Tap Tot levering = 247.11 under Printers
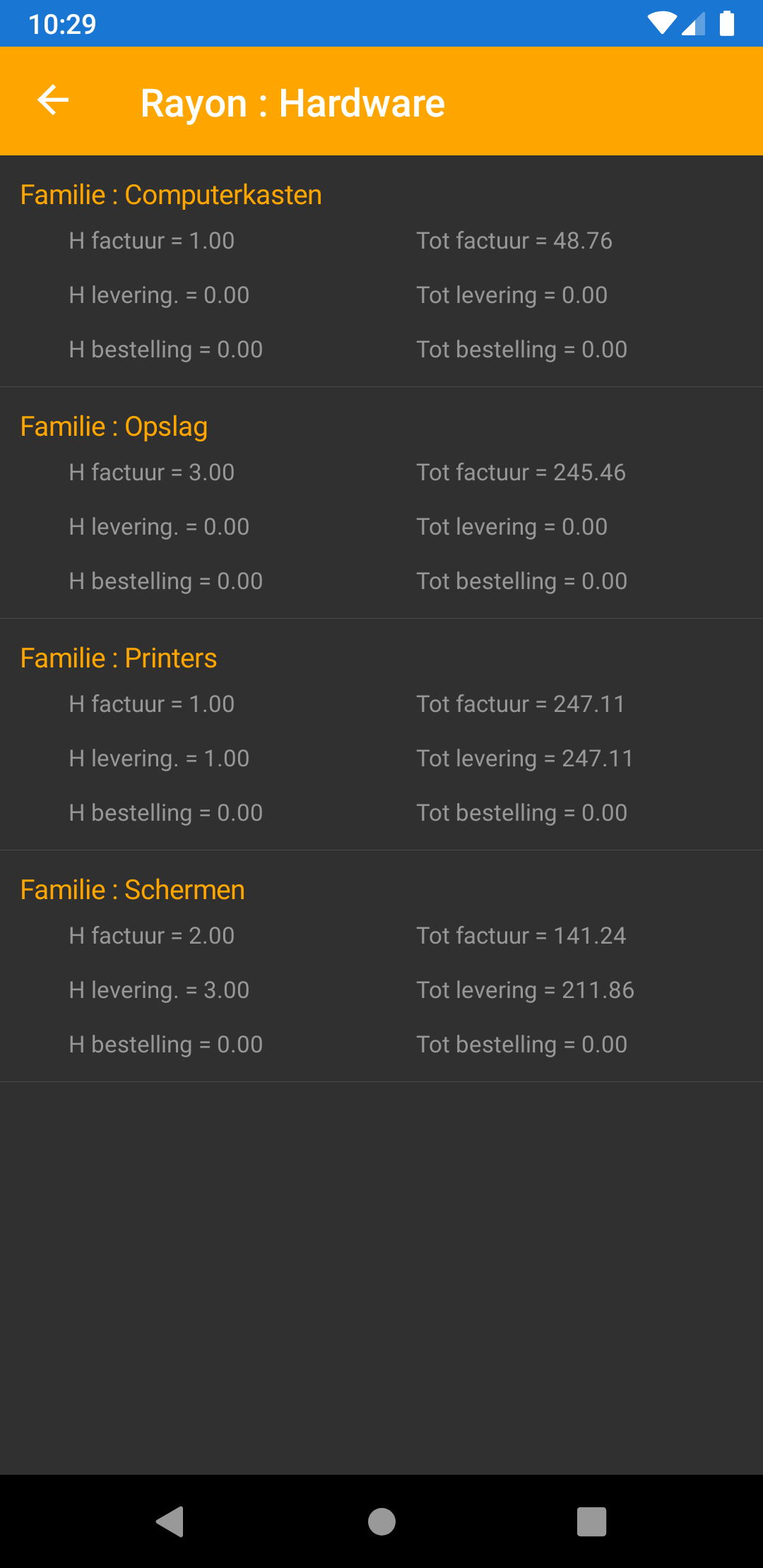The height and width of the screenshot is (1568, 763). point(525,759)
